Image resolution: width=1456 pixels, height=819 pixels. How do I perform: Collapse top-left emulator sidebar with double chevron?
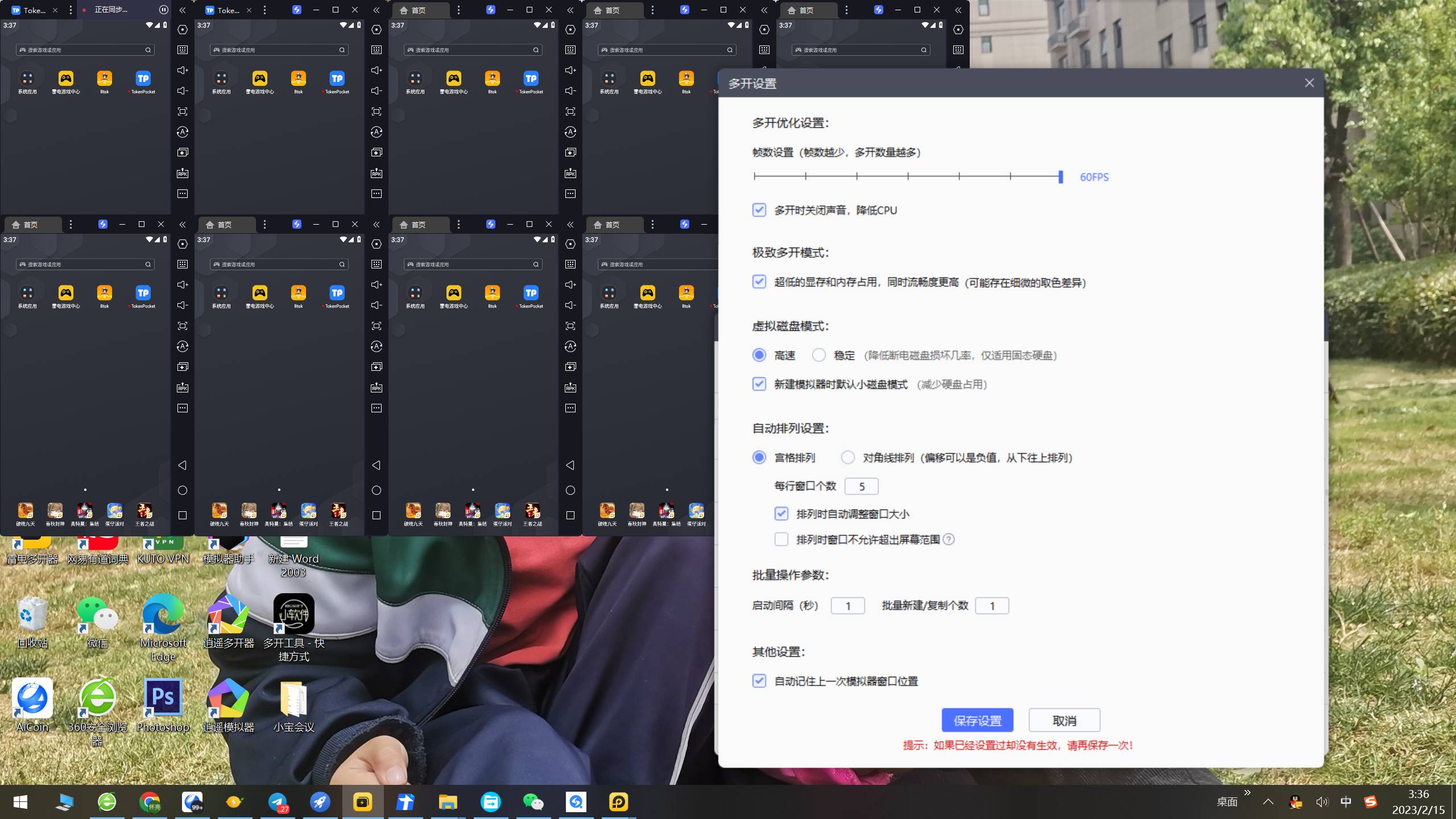coord(183,10)
